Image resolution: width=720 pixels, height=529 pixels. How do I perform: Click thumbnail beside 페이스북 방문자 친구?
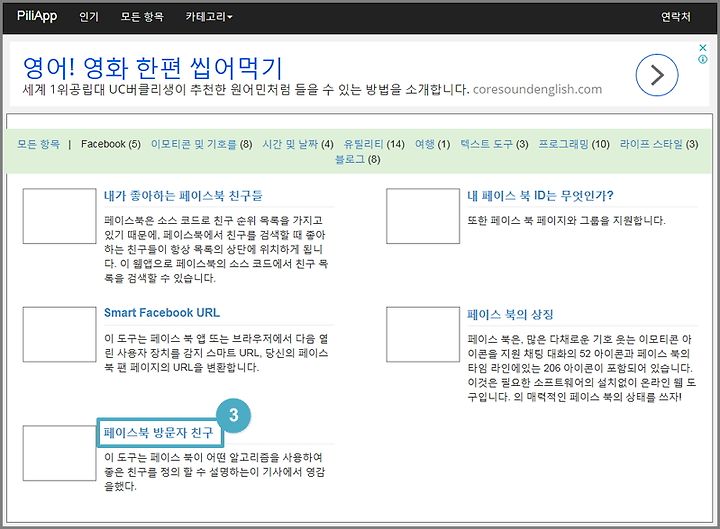[59, 453]
